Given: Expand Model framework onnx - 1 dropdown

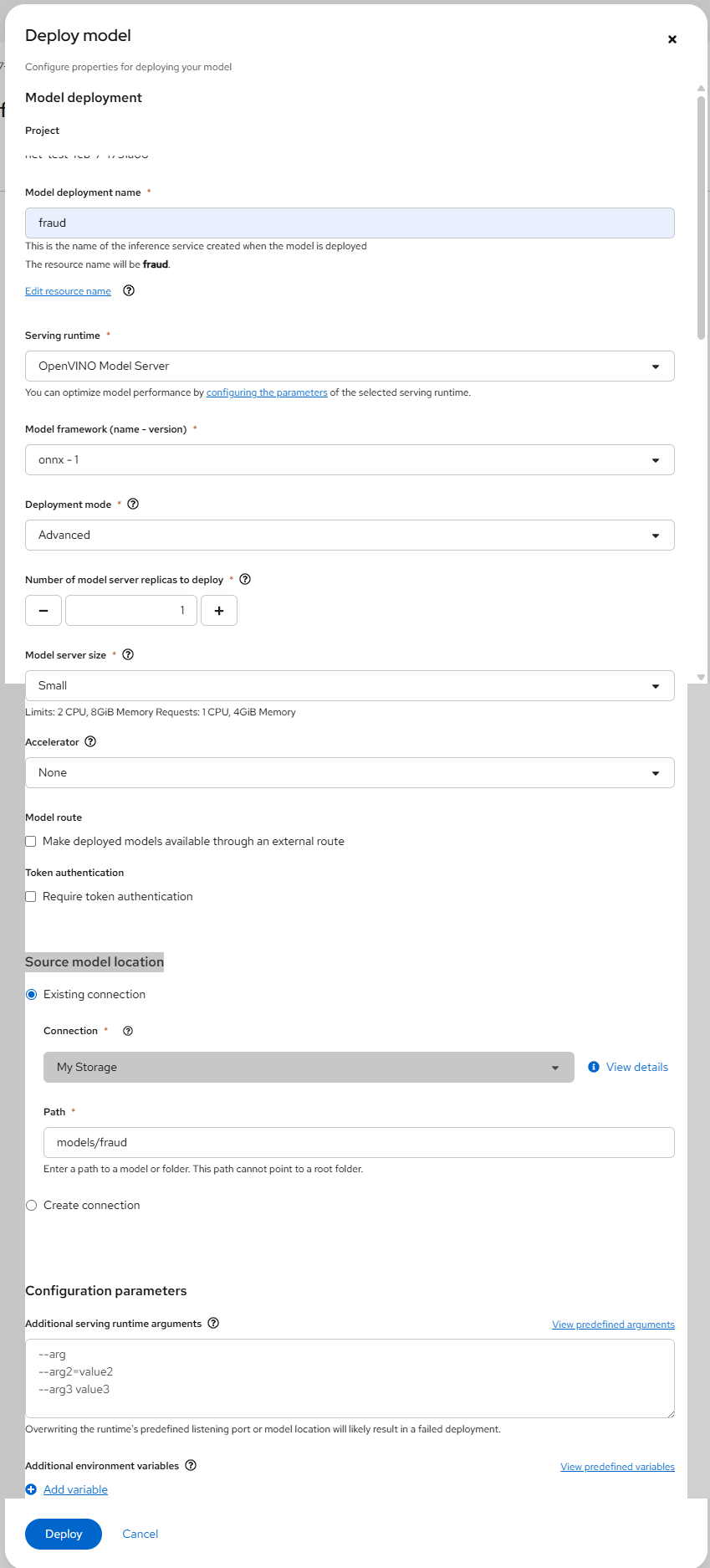Looking at the screenshot, I should [x=350, y=460].
